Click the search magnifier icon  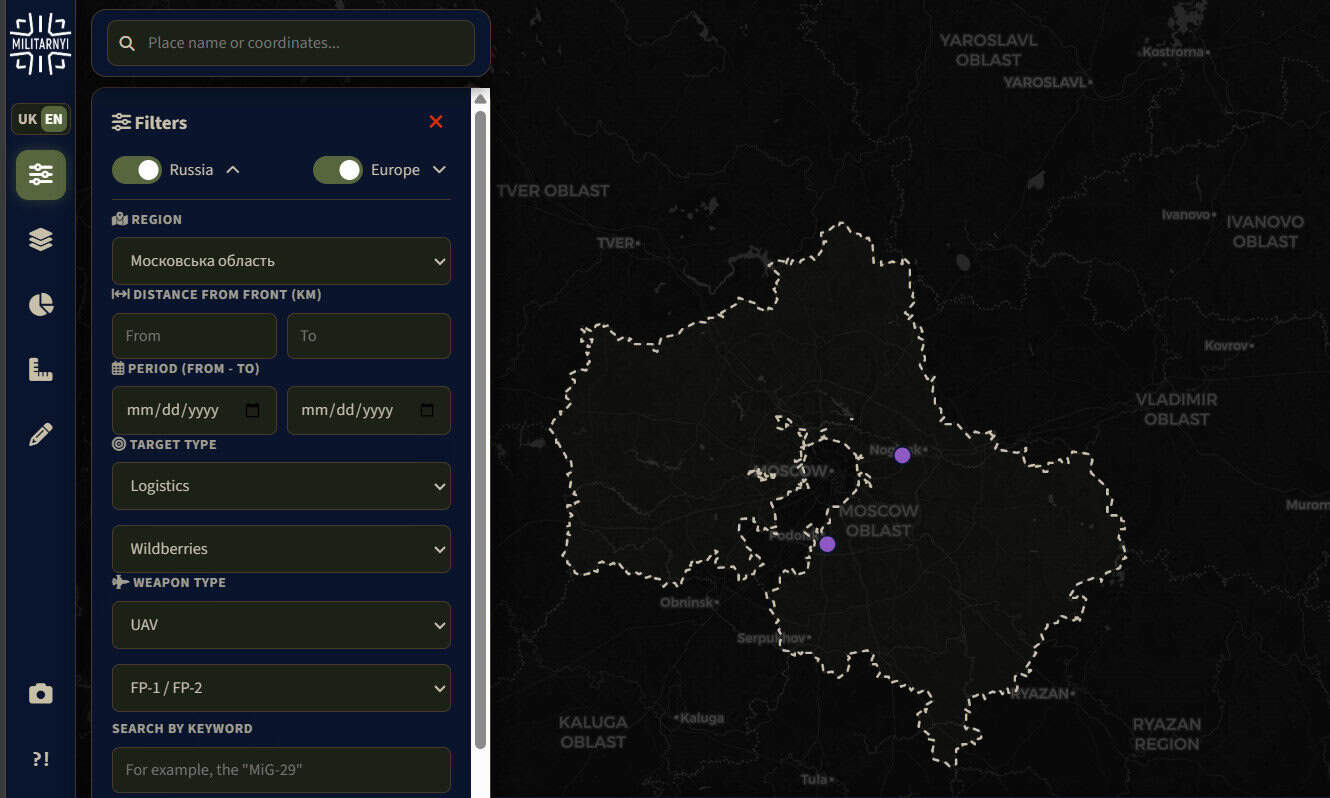(x=127, y=43)
